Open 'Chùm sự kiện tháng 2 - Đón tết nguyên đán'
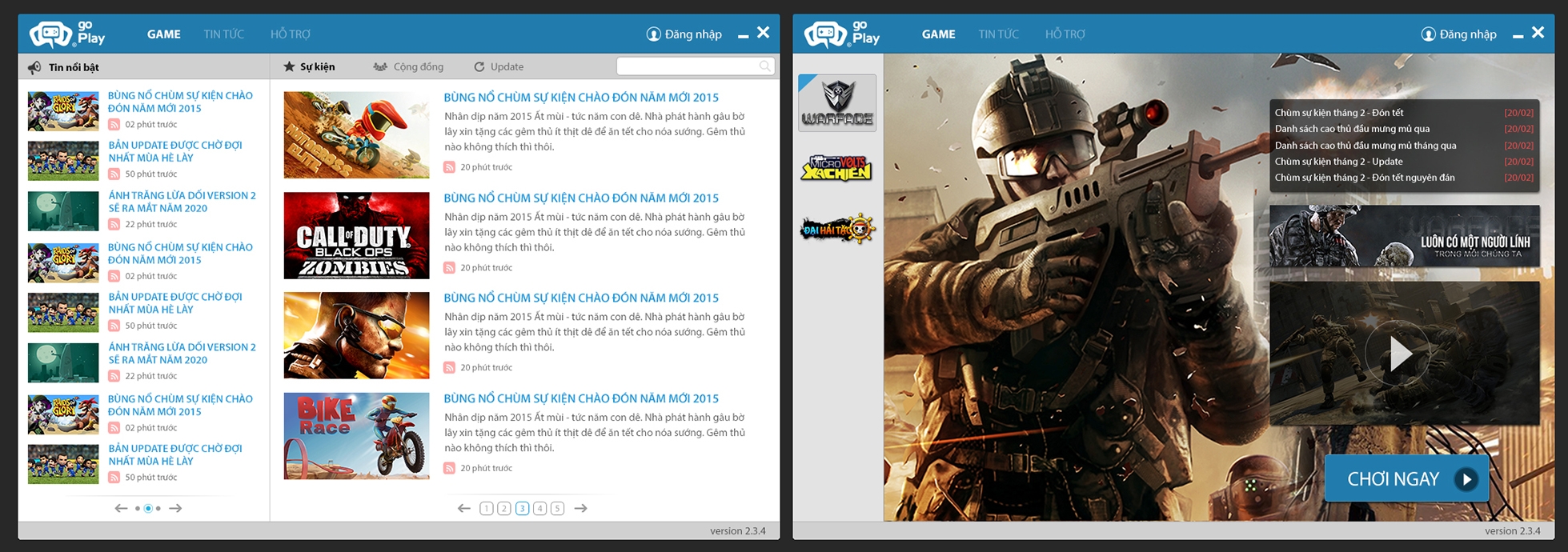The image size is (1568, 552). 1365,178
